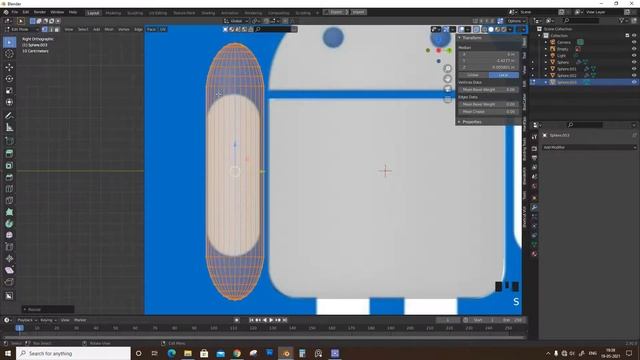Choose the Measure tool
Screen dimensions: 640x360
(x=9, y=127)
